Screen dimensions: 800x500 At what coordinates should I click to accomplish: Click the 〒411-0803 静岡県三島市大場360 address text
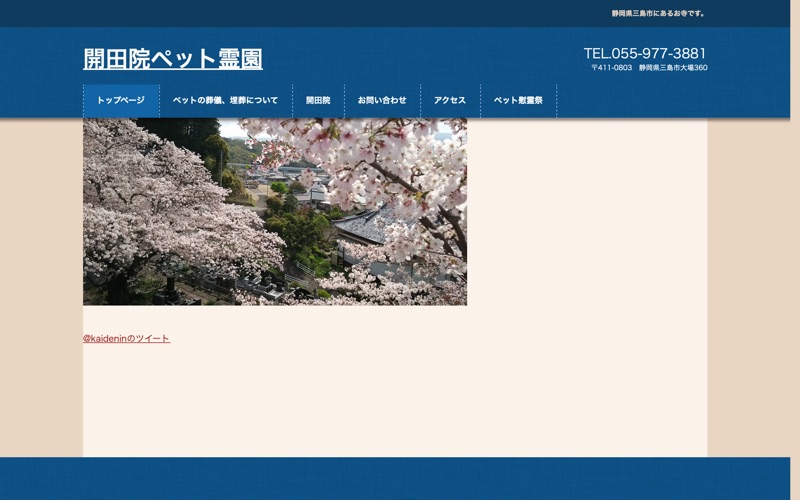(649, 67)
